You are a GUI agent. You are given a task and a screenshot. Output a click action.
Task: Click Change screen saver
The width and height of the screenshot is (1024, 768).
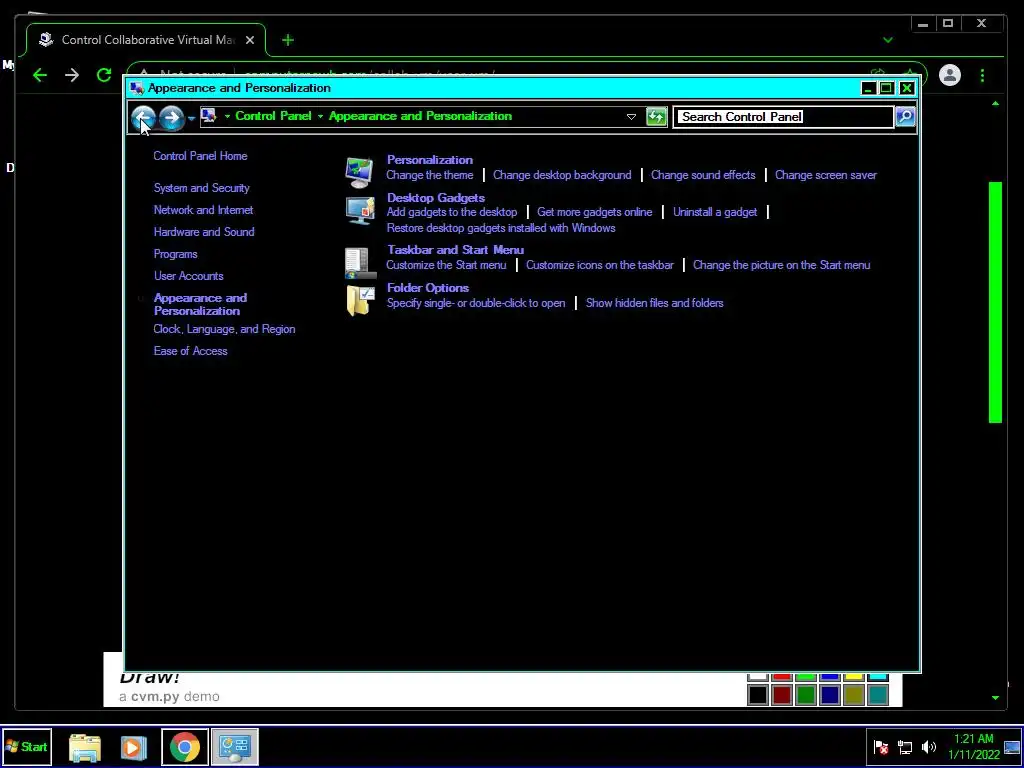tap(825, 175)
